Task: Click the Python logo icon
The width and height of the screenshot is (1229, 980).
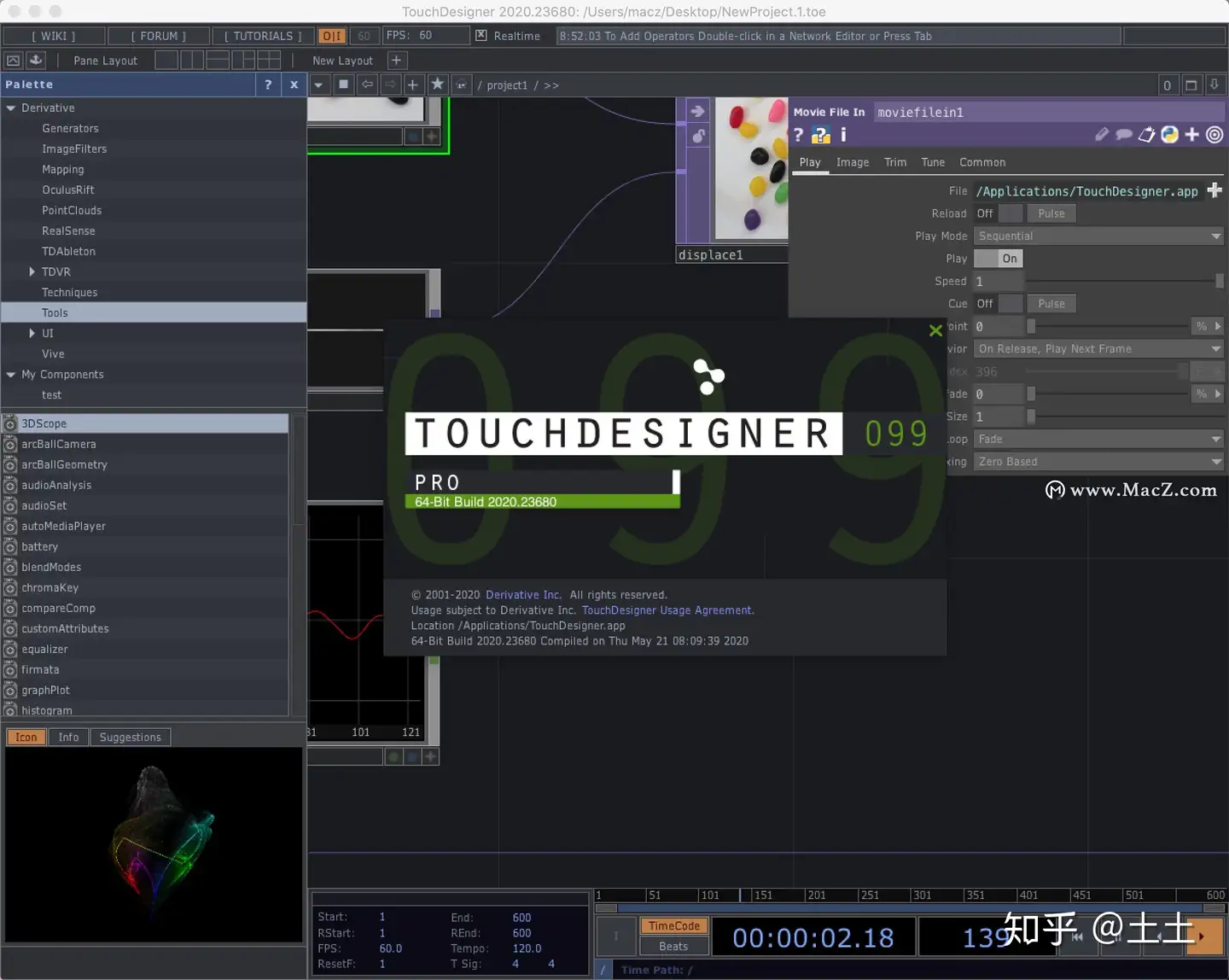Action: 1169,134
